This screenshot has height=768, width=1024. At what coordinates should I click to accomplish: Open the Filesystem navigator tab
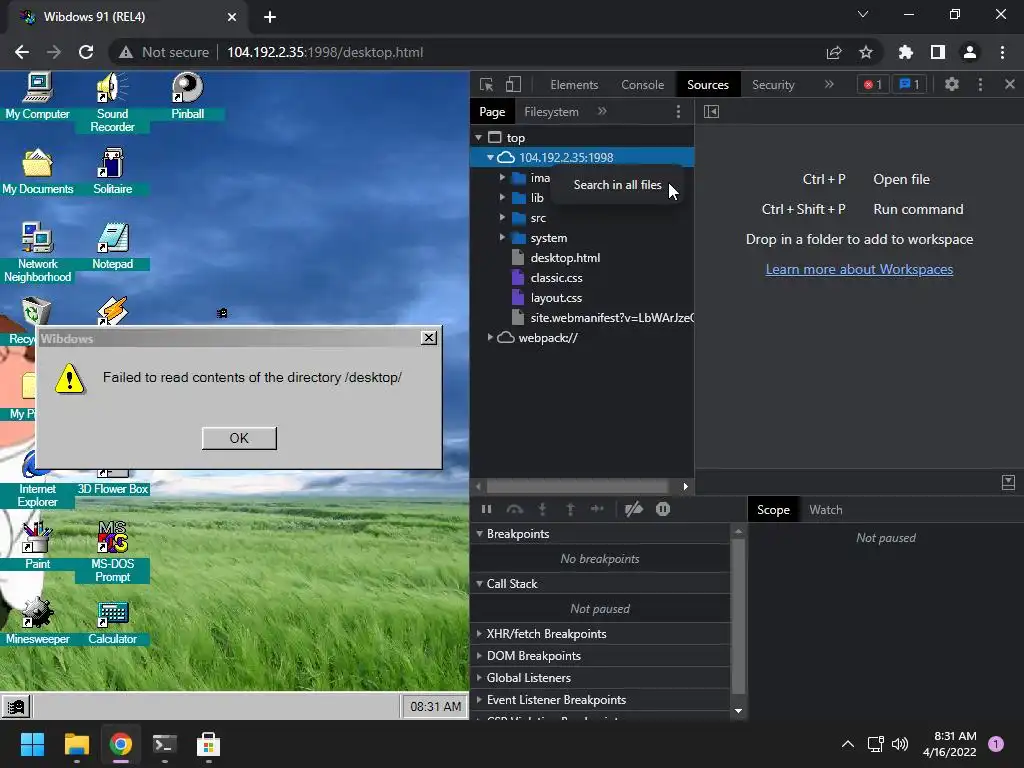[x=551, y=112]
